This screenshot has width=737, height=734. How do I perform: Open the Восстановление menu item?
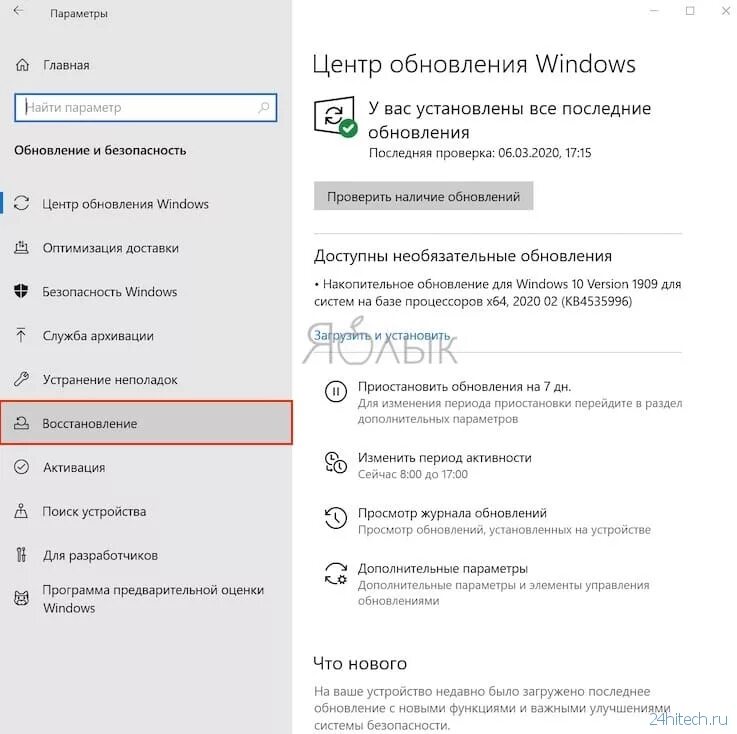[146, 423]
